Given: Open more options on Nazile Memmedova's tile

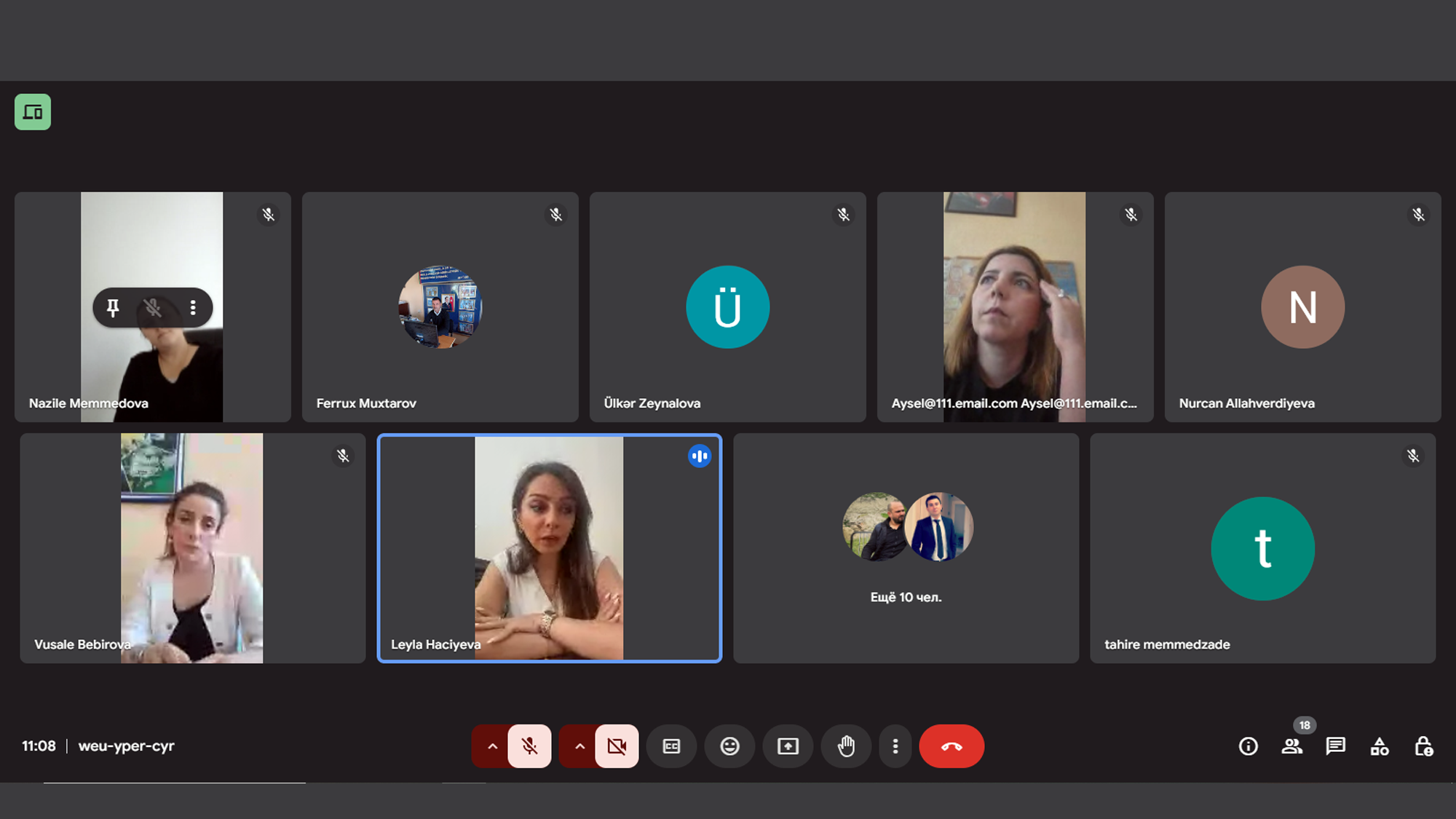Looking at the screenshot, I should tap(193, 307).
